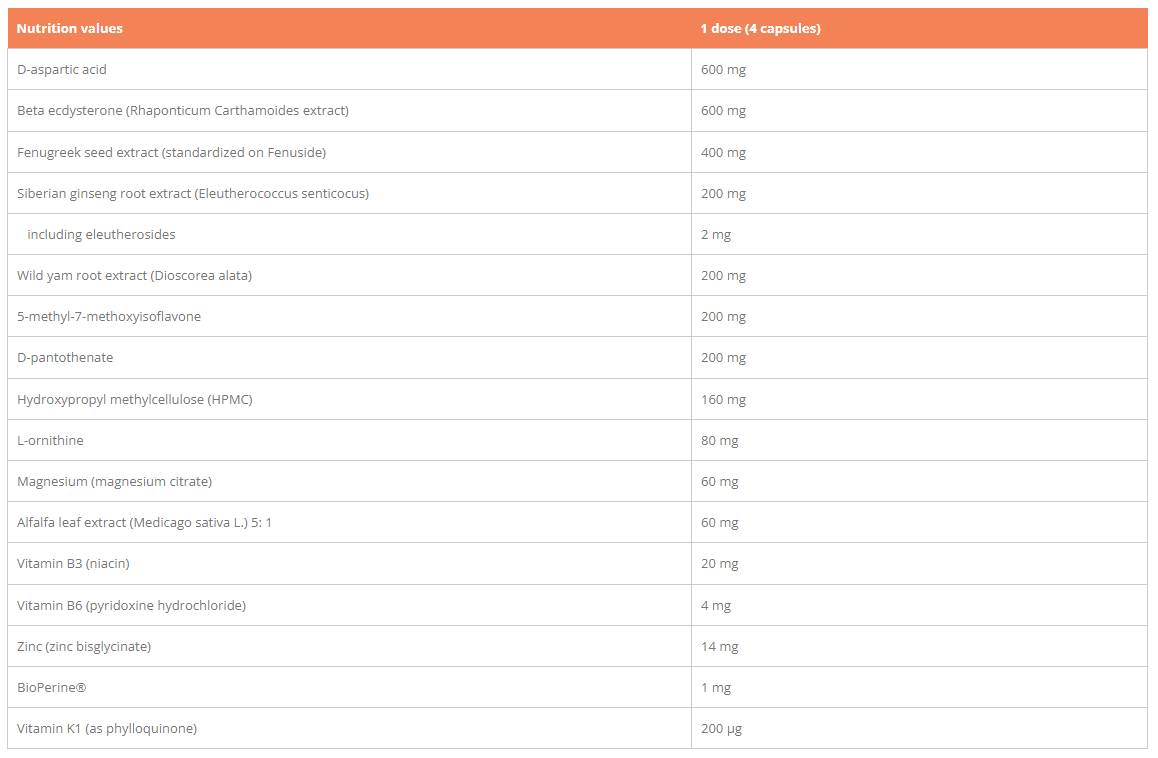Click the Beta ecdysterone ingredient text
The width and height of the screenshot is (1158, 758).
(183, 111)
